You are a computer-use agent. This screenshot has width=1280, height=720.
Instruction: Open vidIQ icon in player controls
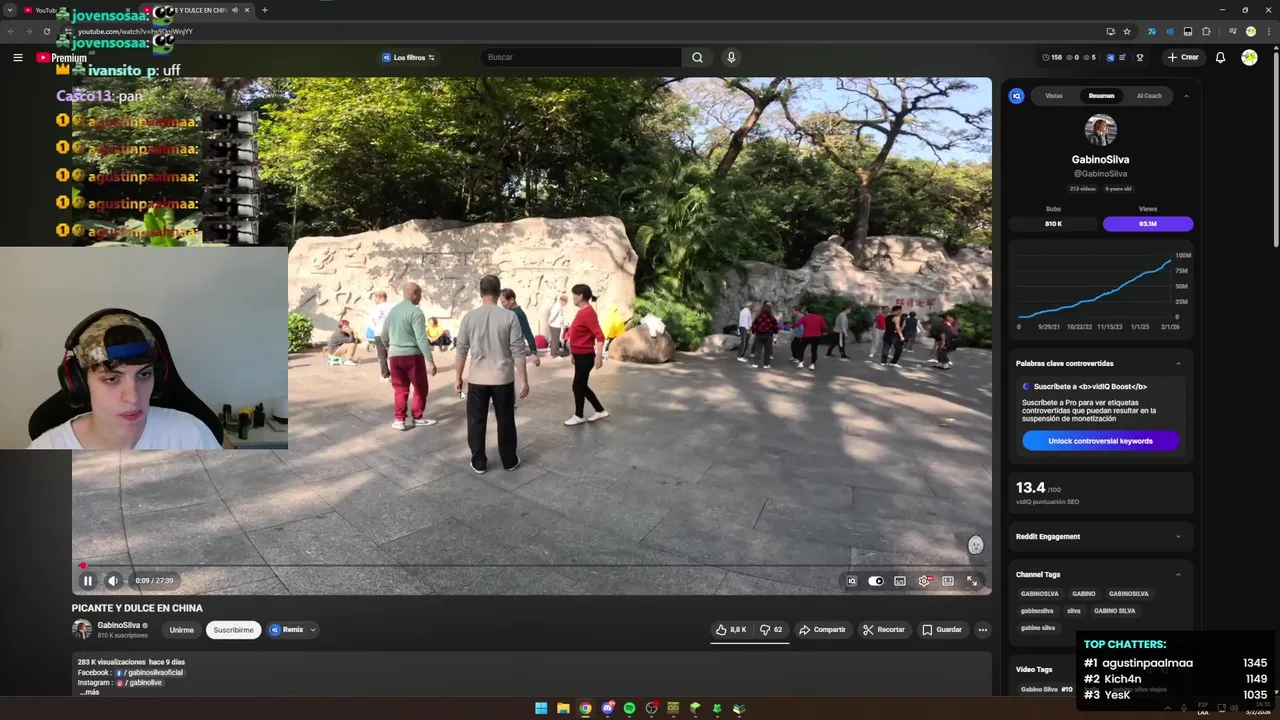tap(852, 581)
